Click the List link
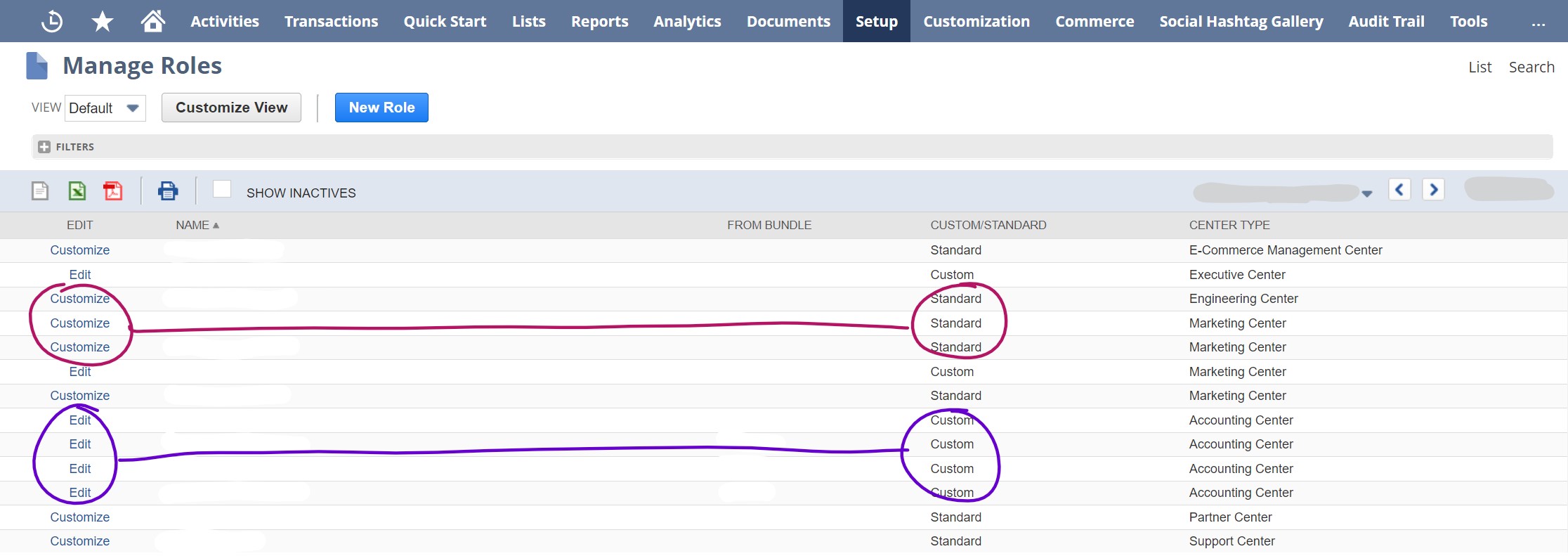 (x=1479, y=67)
